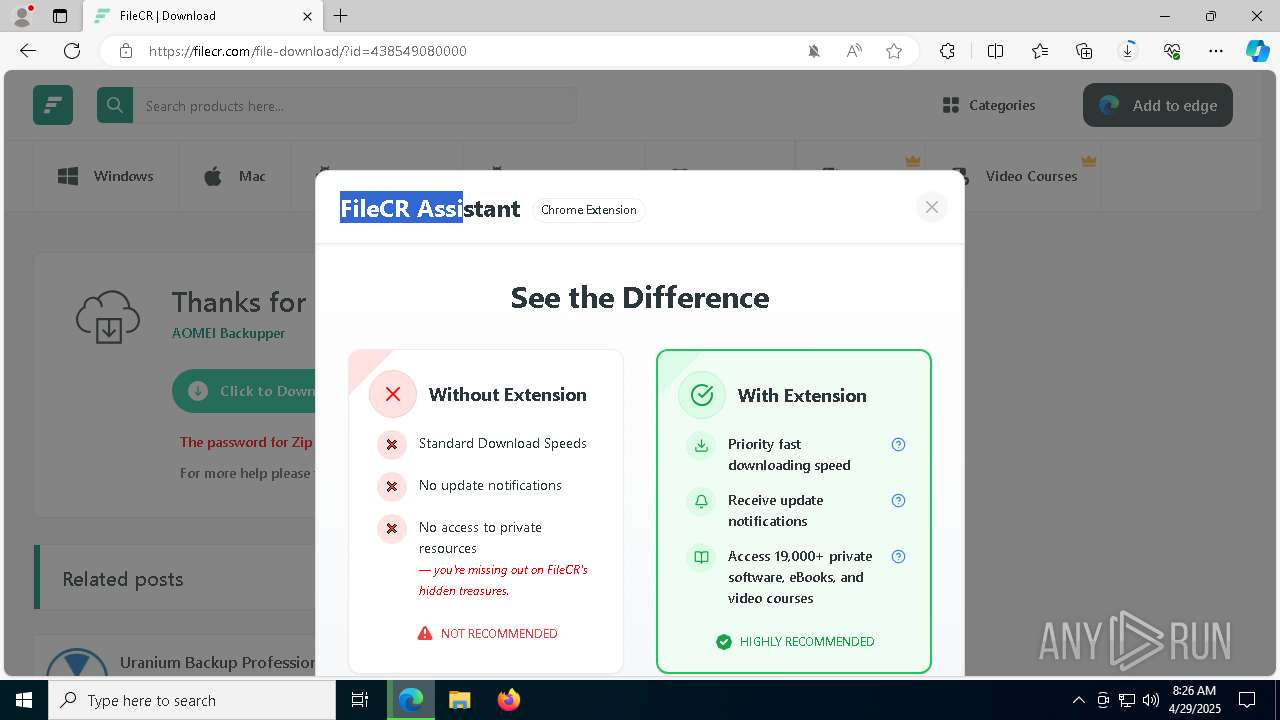This screenshot has height=720, width=1280.
Task: Open the Categories menu
Action: coord(989,105)
